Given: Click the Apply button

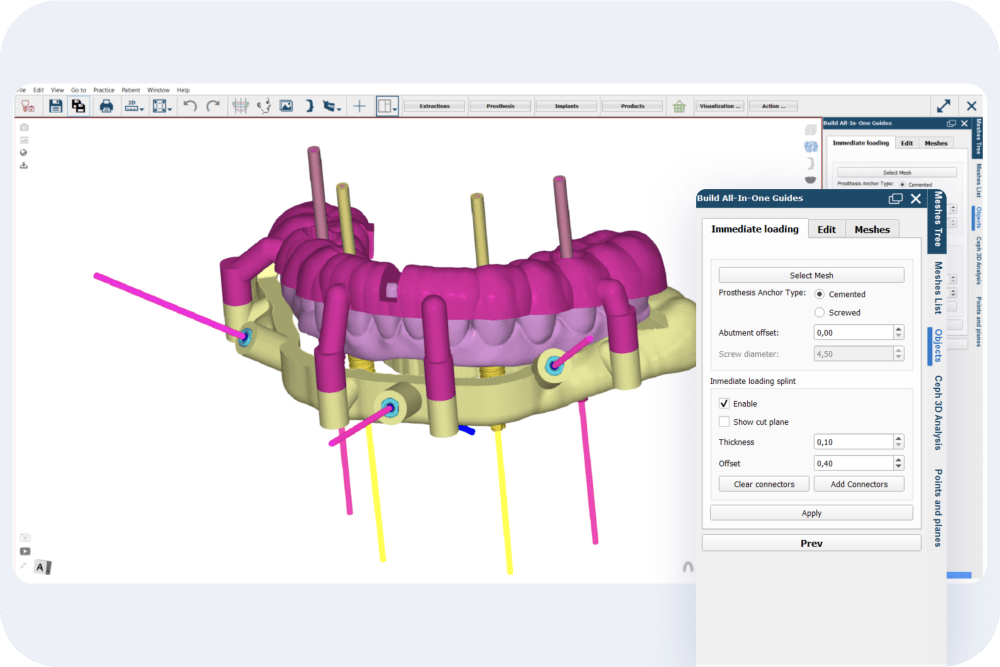Looking at the screenshot, I should coord(811,513).
